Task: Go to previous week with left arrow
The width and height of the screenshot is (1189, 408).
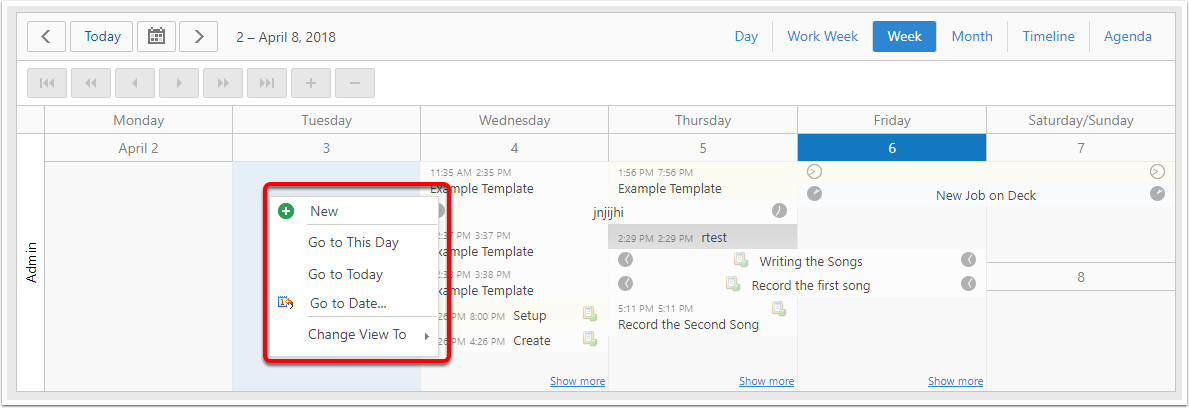Action: (46, 37)
